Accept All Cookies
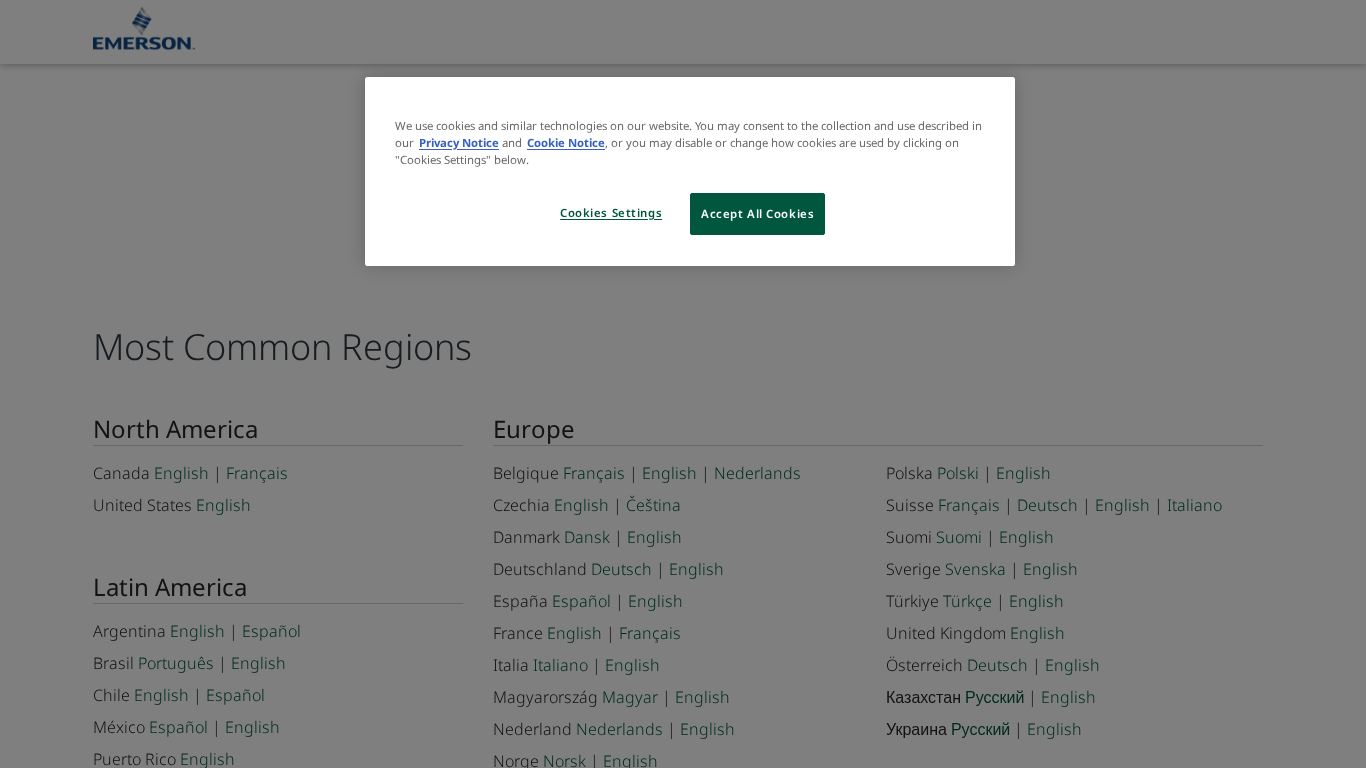 [757, 214]
